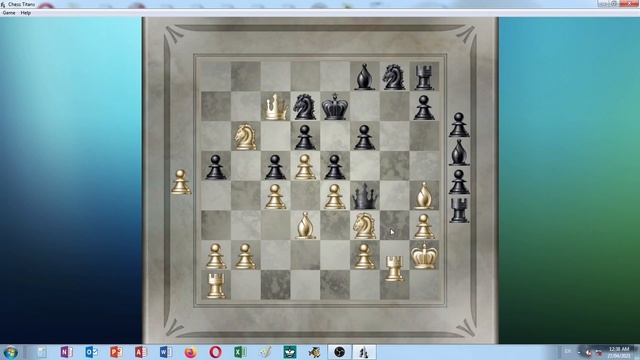The width and height of the screenshot is (640, 360).
Task: Select the white pawn on c4
Action: 276,197
